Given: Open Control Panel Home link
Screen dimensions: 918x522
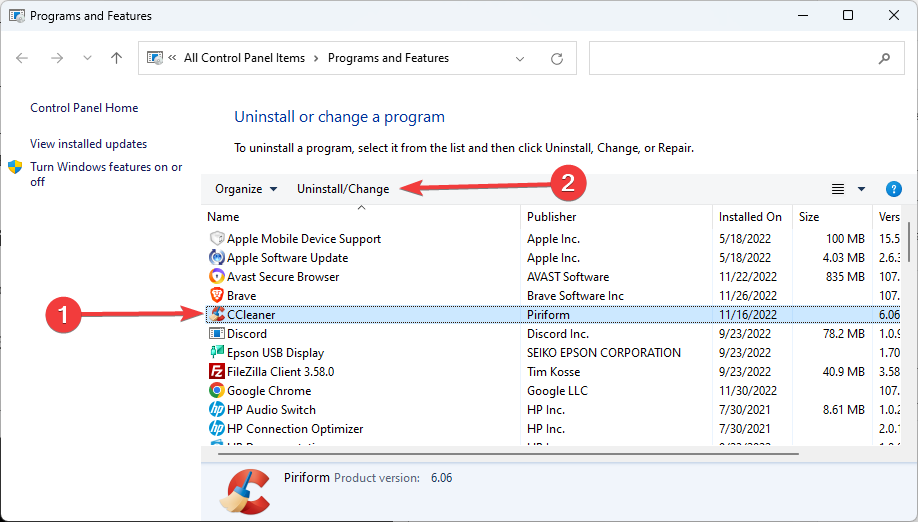Looking at the screenshot, I should [x=84, y=108].
